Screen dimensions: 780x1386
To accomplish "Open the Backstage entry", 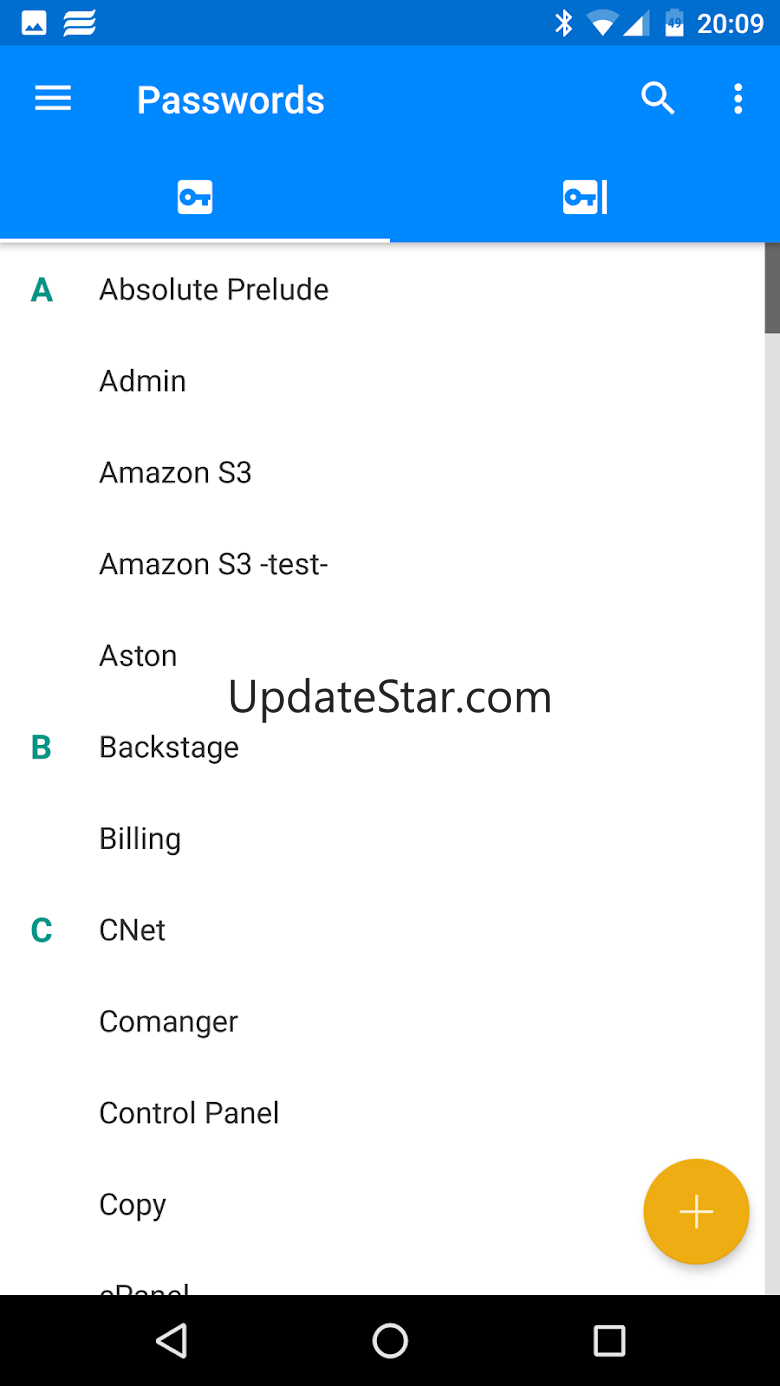I will [382, 747].
